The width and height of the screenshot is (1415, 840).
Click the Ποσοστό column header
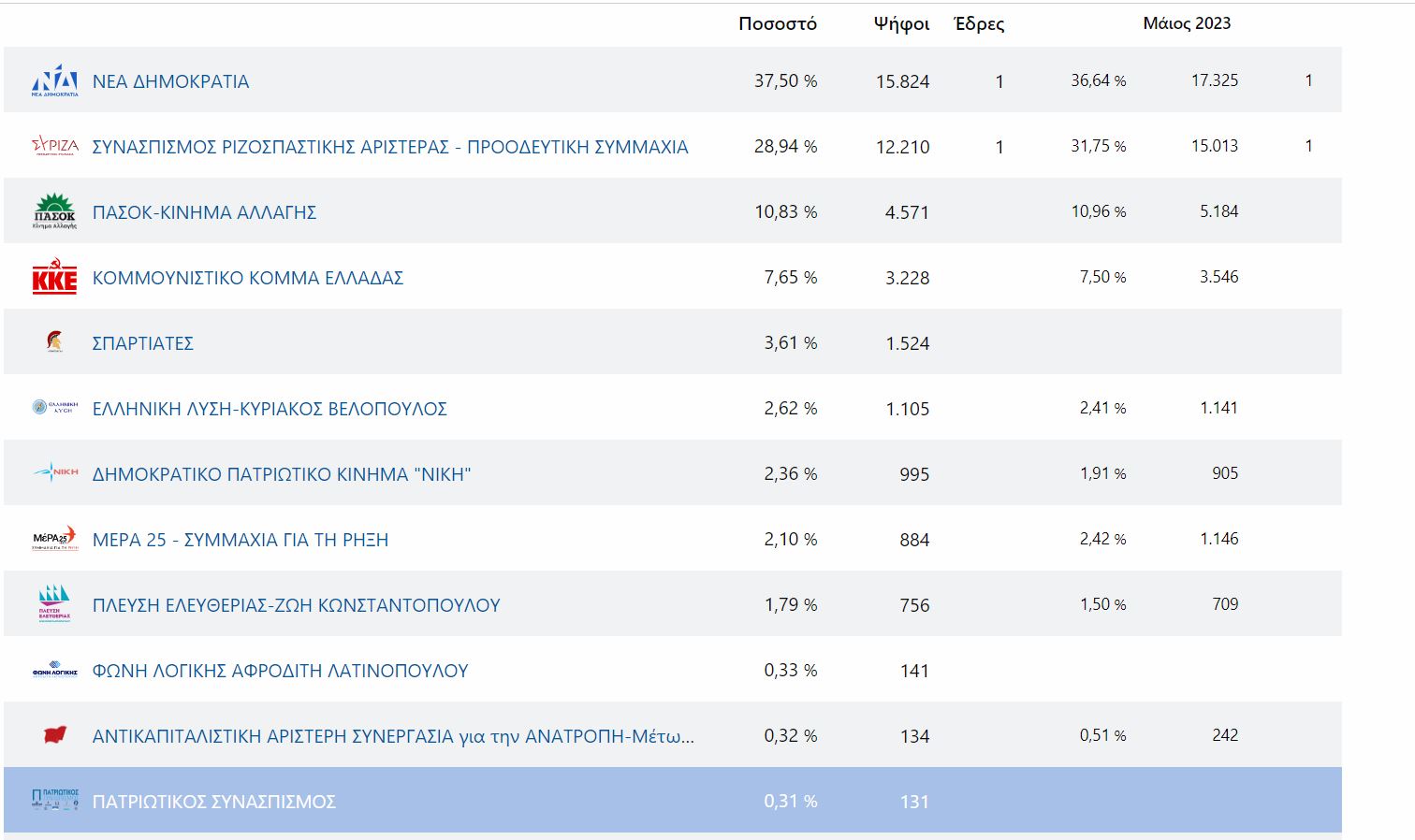click(x=777, y=24)
